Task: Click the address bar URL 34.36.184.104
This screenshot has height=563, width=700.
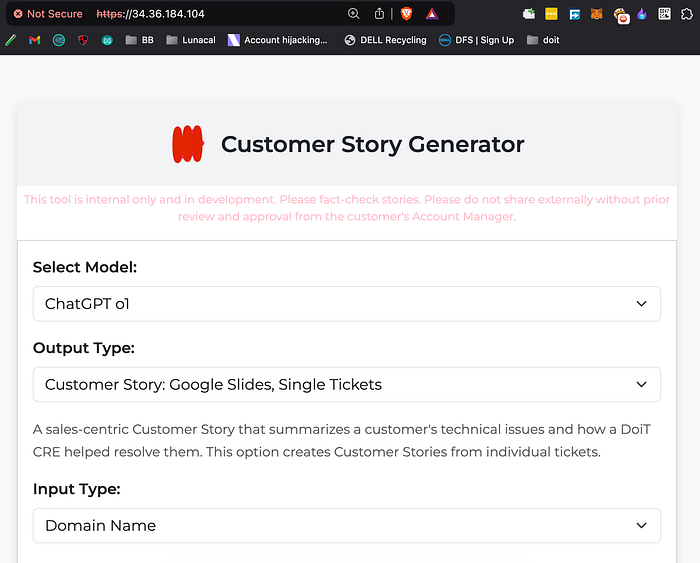Action: (x=150, y=14)
